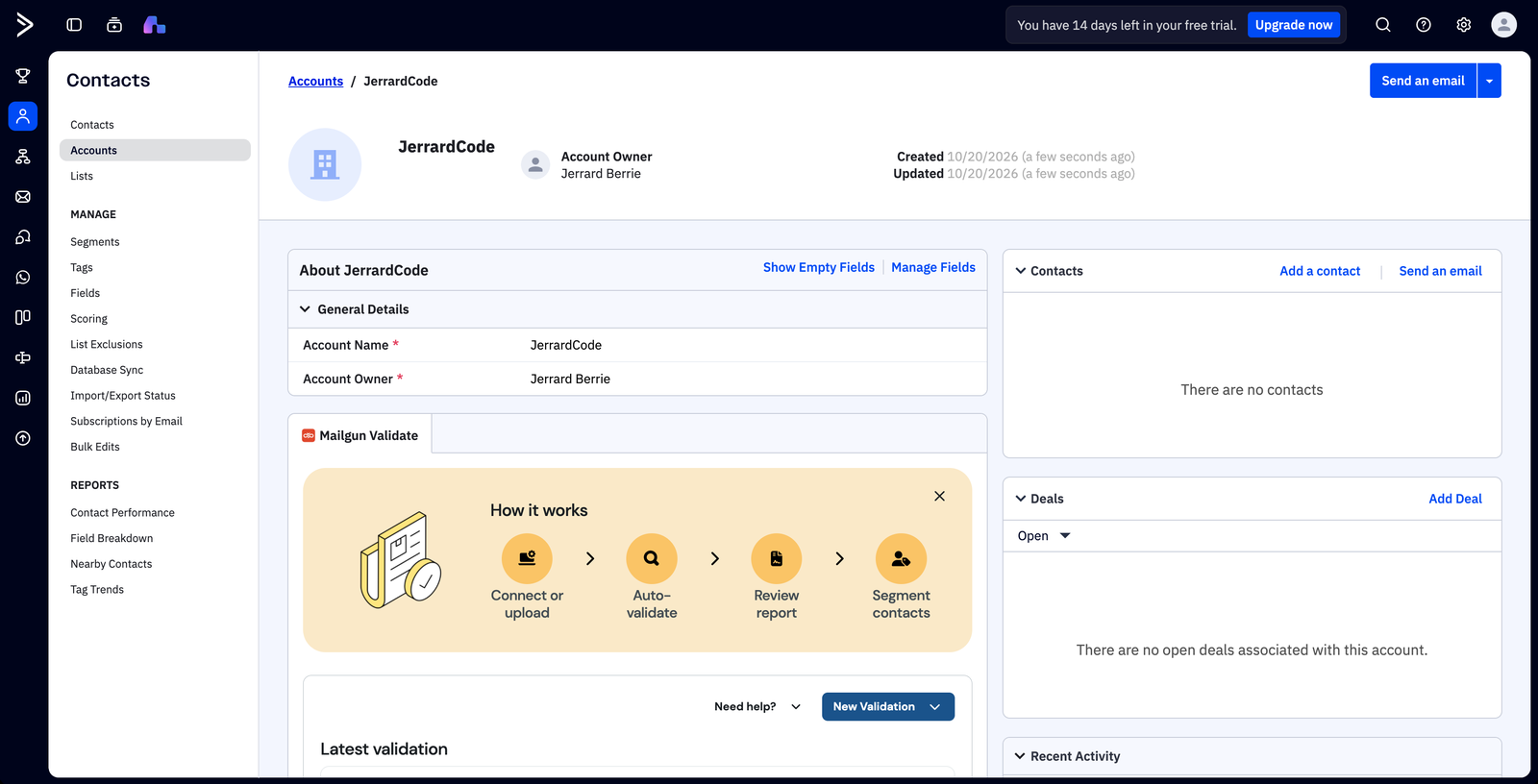The image size is (1538, 784).
Task: Expand the New Validation dropdown button
Action: click(x=888, y=706)
